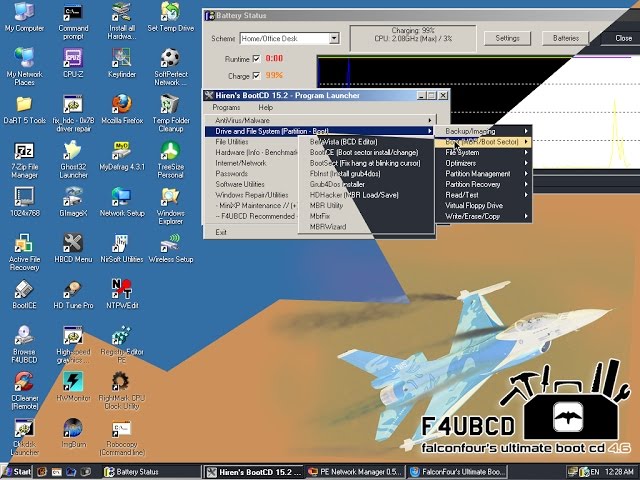Launch Active File Recovery icon

pyautogui.click(x=24, y=252)
